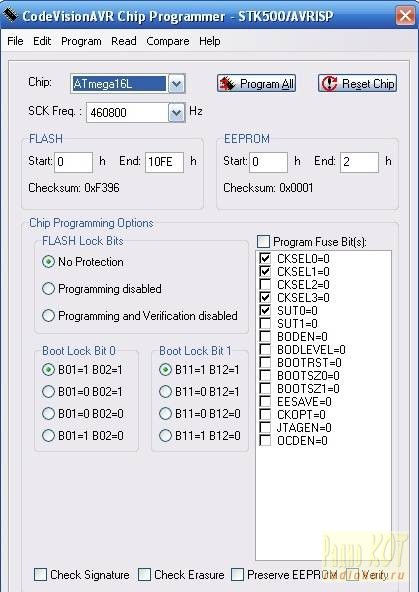
Task: Check the CKSEL2=0 fuse bit
Action: (x=265, y=284)
